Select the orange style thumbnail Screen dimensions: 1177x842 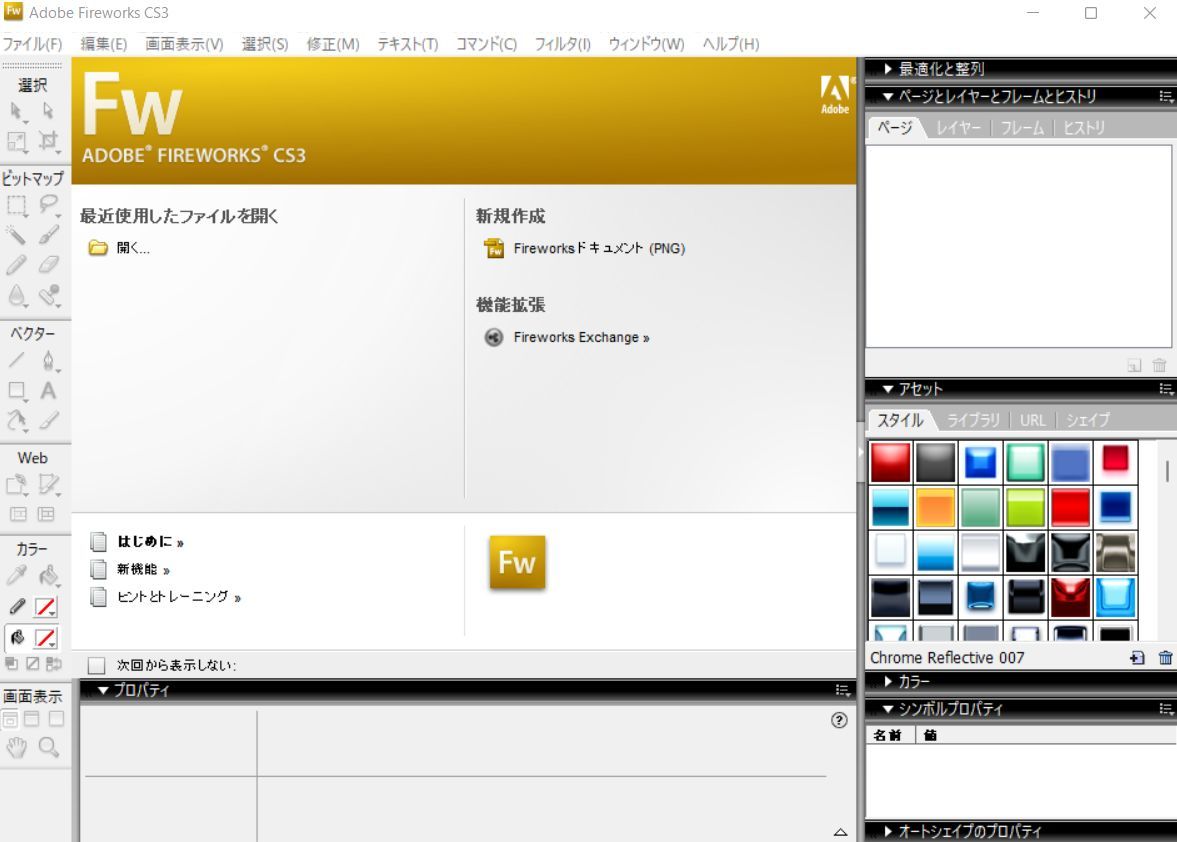point(935,507)
